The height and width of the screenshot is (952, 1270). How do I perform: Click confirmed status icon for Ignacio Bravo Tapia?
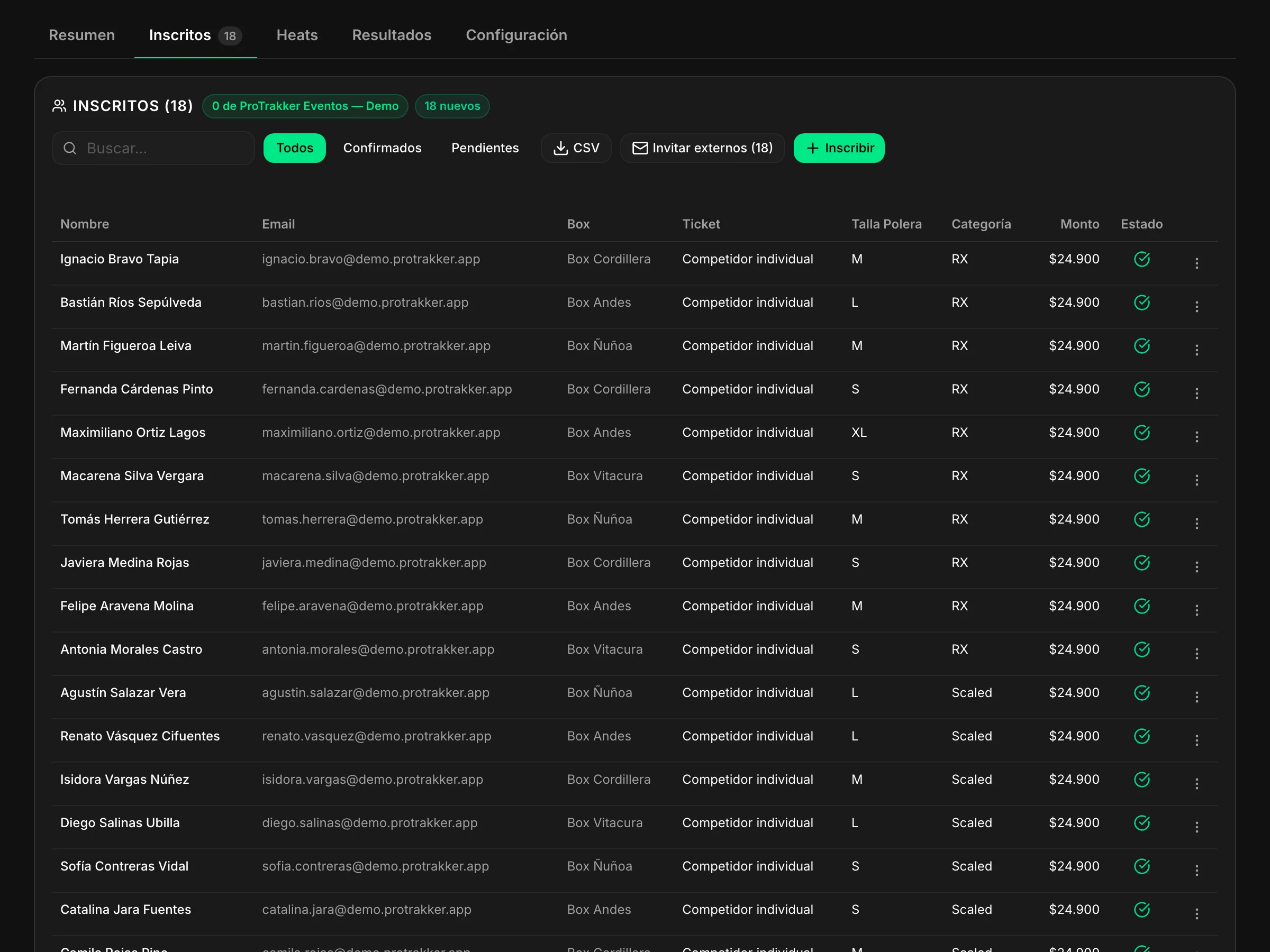click(1141, 259)
